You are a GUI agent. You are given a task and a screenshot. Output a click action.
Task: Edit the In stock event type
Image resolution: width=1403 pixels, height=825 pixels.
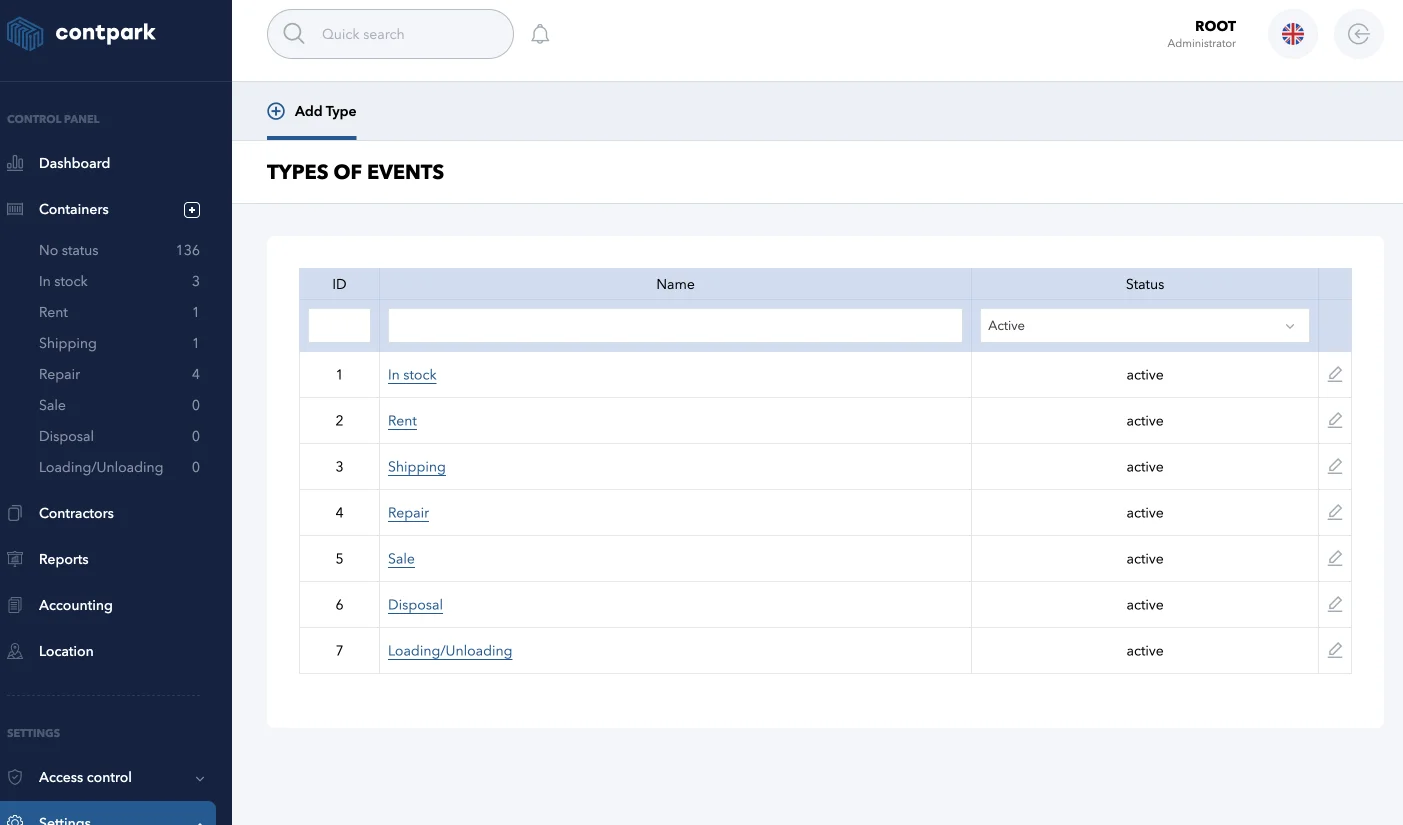[1334, 375]
